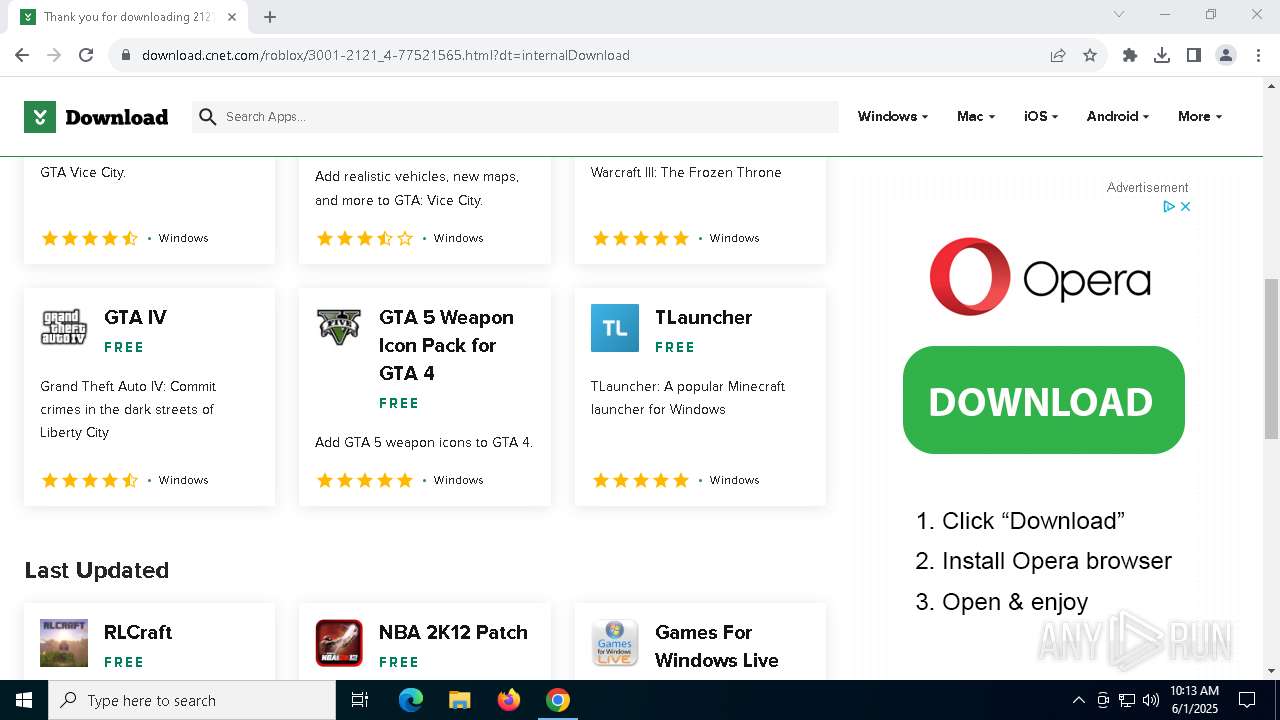Expand the iOS platform dropdown
The height and width of the screenshot is (720, 1280).
(1041, 117)
